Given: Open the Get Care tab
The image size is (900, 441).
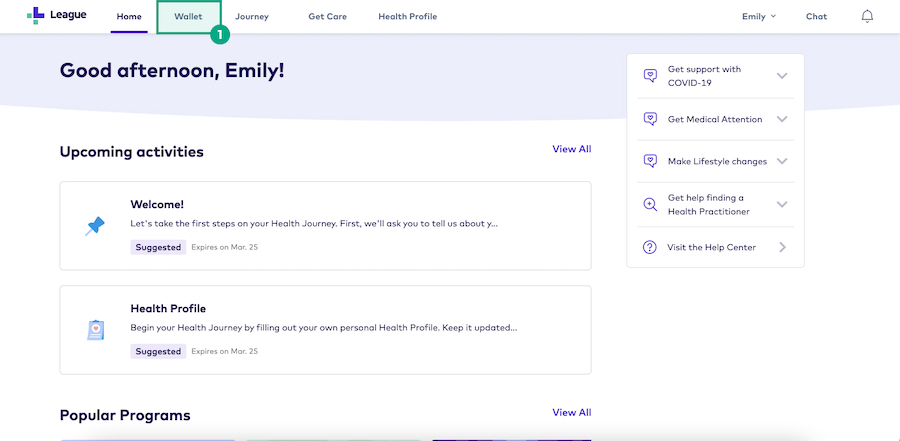Looking at the screenshot, I should coord(327,17).
